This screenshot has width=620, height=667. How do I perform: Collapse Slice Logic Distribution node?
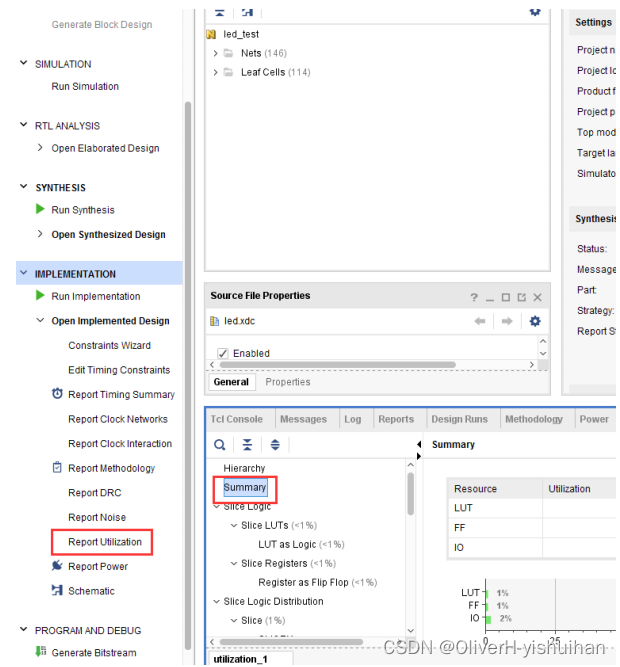coord(216,601)
